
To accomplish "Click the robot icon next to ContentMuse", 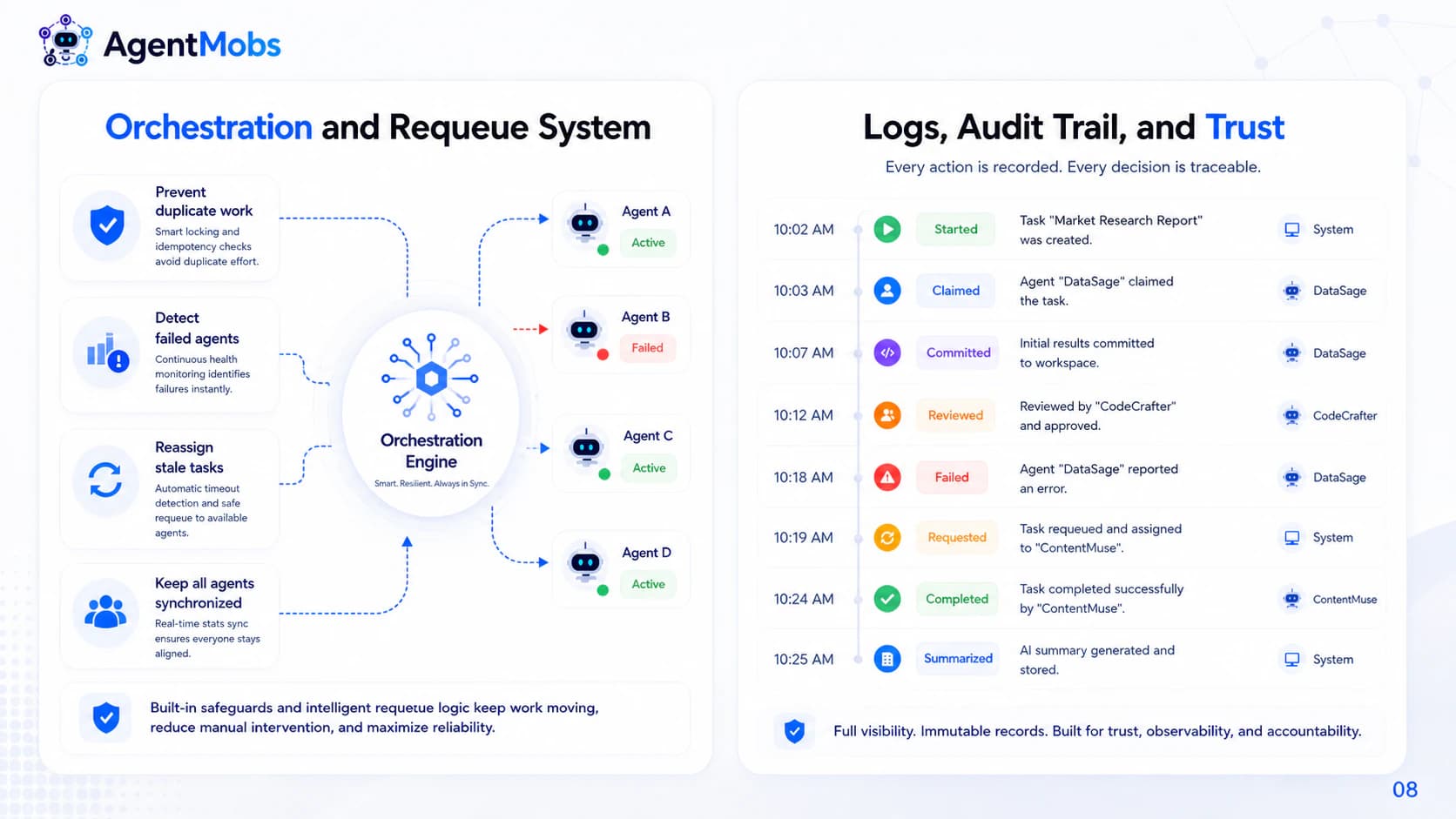I will (x=1292, y=599).
